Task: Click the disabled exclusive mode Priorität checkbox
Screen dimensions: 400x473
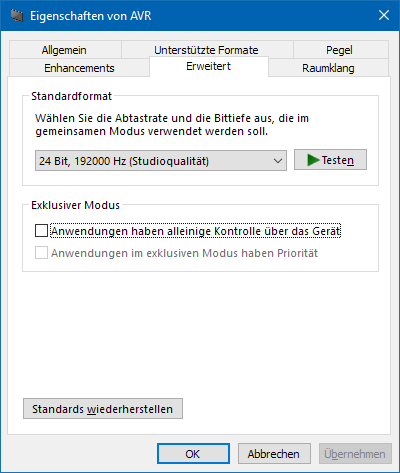Action: [41, 253]
